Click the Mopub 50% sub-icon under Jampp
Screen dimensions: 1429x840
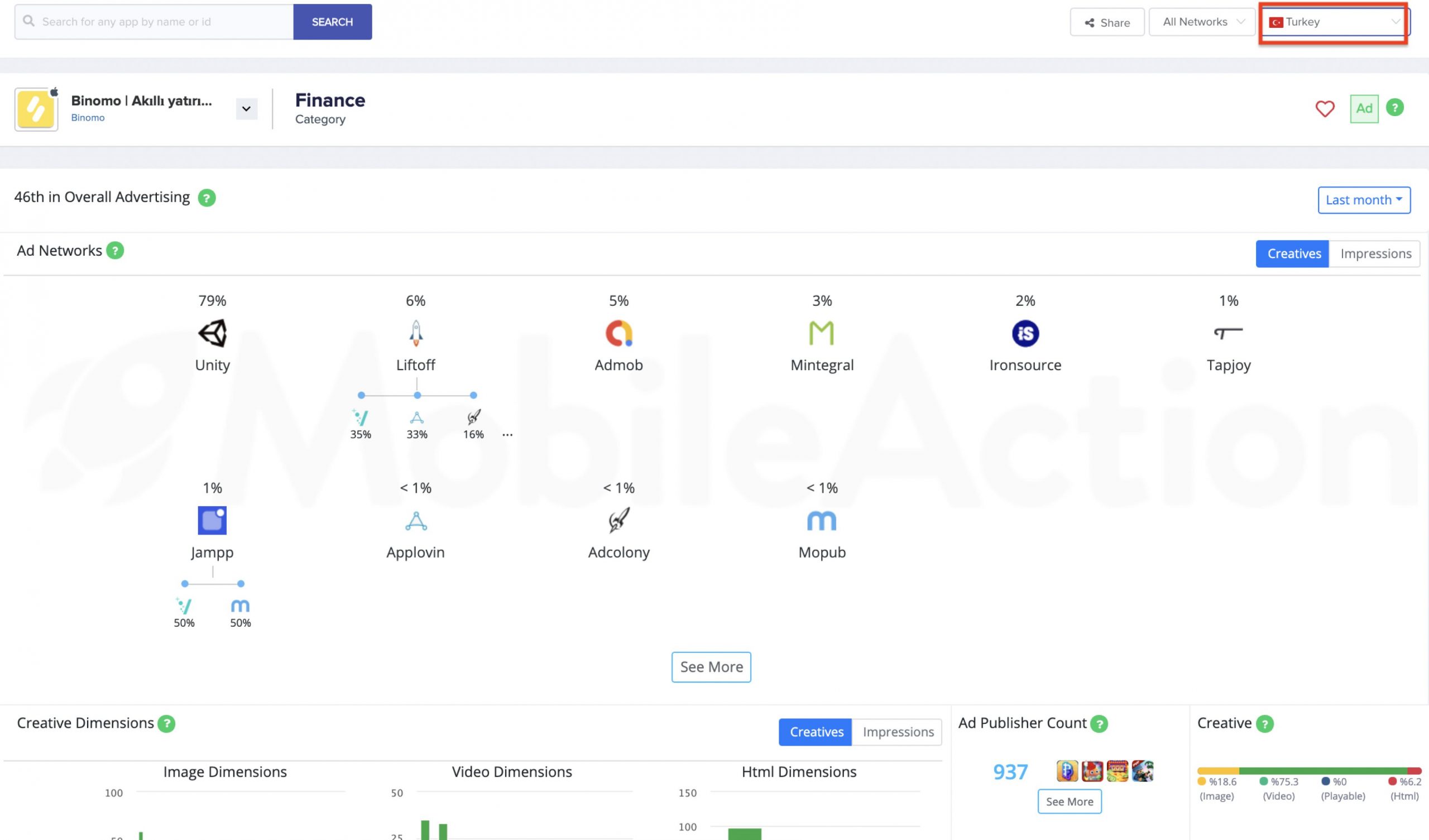(241, 606)
